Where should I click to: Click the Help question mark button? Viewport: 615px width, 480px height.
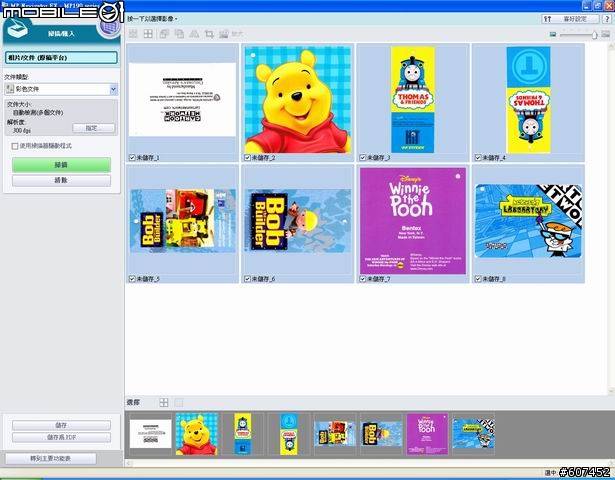(x=607, y=19)
